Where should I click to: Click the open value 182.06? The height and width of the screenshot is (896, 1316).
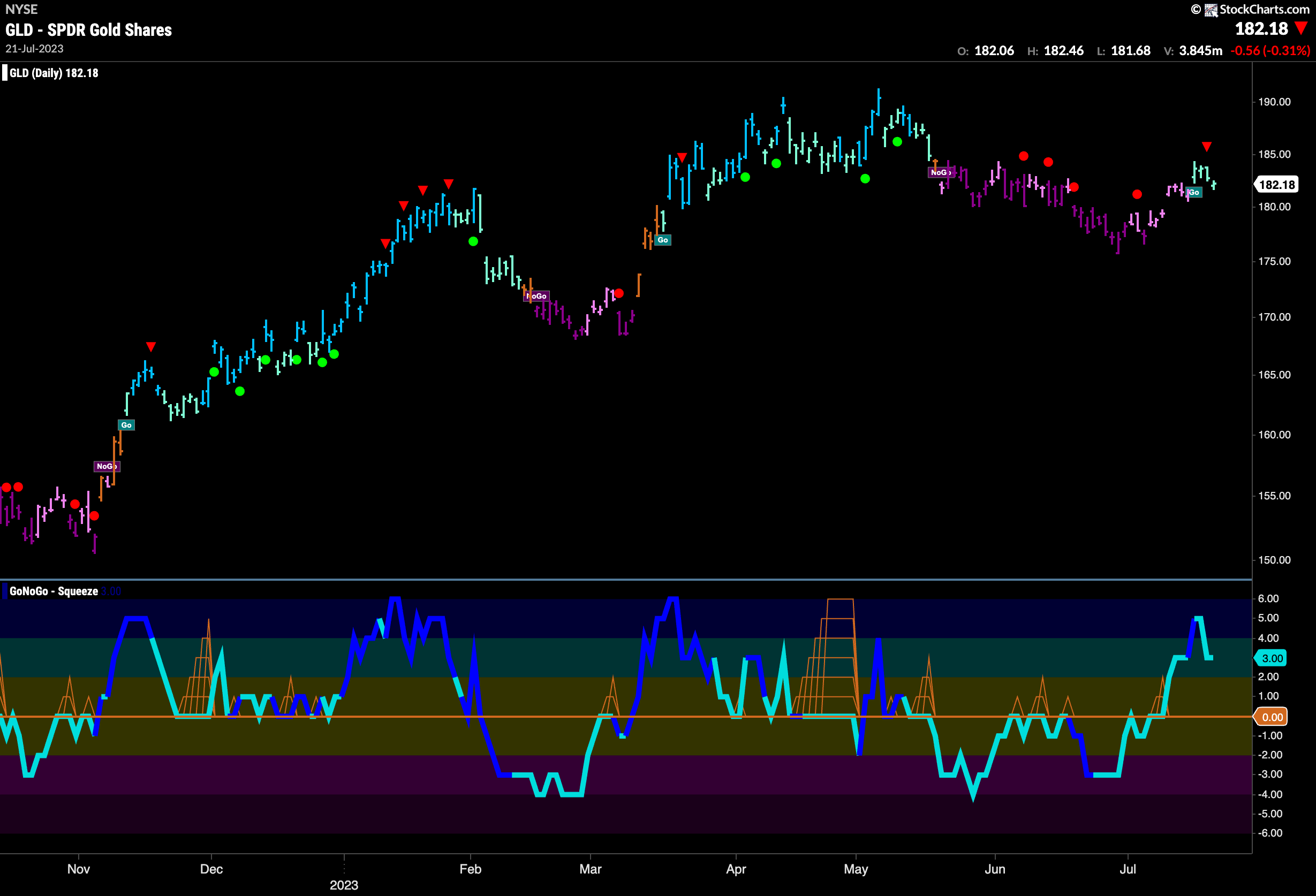(x=994, y=51)
